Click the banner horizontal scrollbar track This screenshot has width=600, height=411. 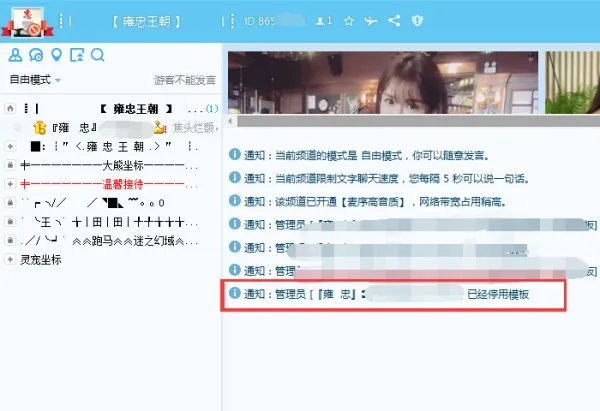pos(418,121)
